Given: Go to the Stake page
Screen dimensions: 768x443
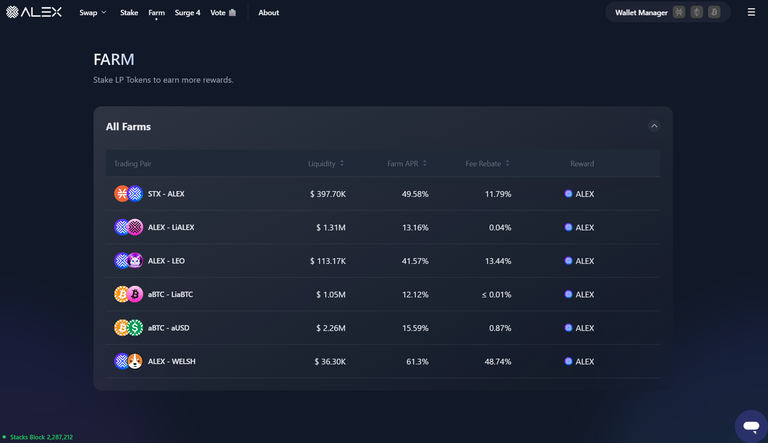Looking at the screenshot, I should (x=129, y=13).
